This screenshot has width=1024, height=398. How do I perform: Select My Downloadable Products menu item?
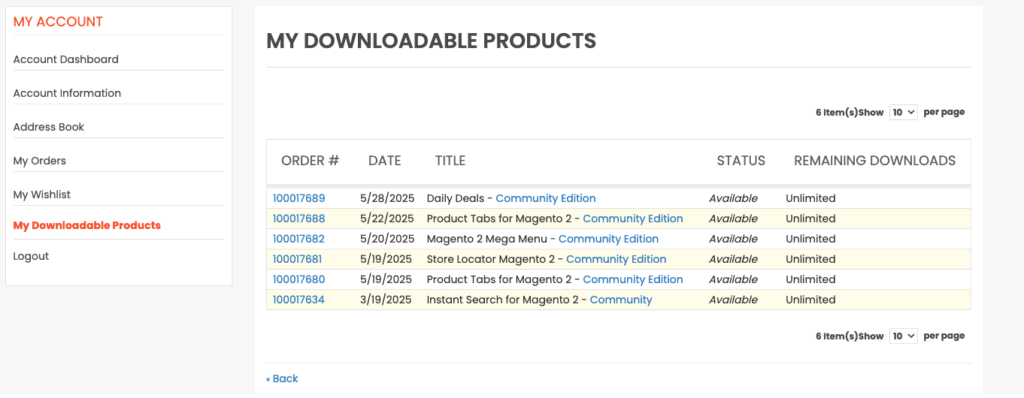point(87,225)
